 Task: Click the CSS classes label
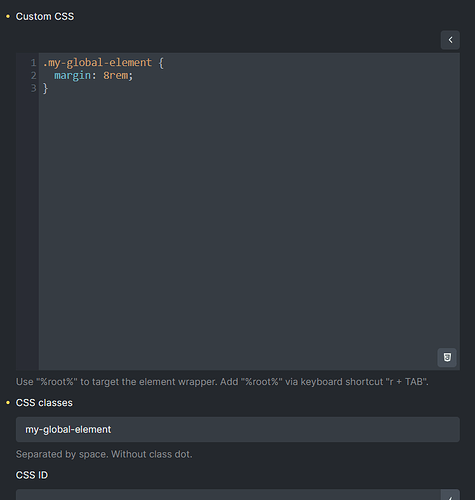click(x=44, y=403)
